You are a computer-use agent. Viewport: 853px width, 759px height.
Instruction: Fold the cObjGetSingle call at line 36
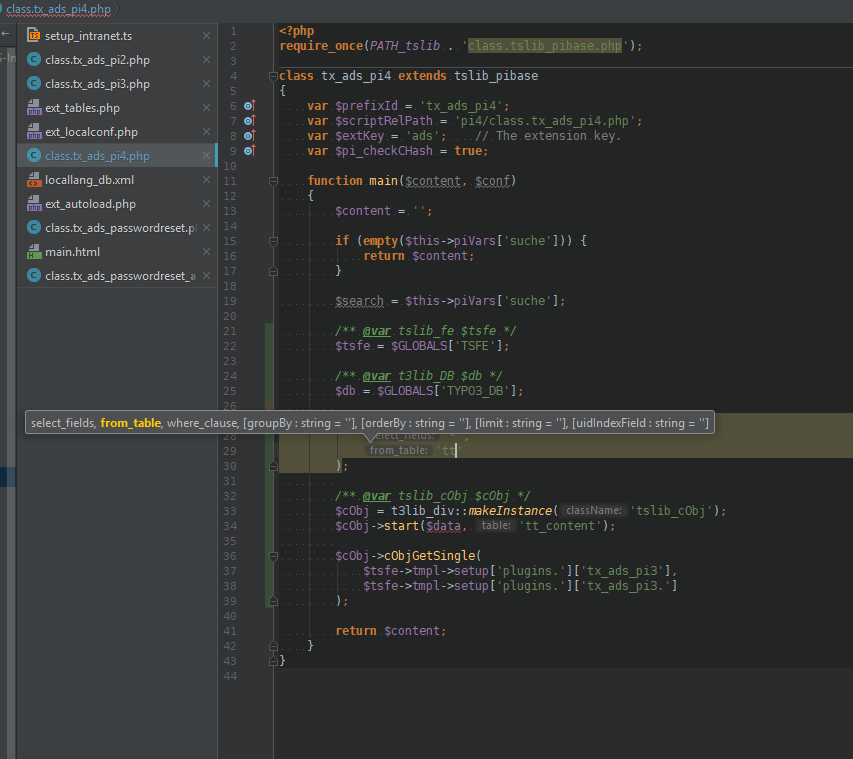(x=272, y=556)
